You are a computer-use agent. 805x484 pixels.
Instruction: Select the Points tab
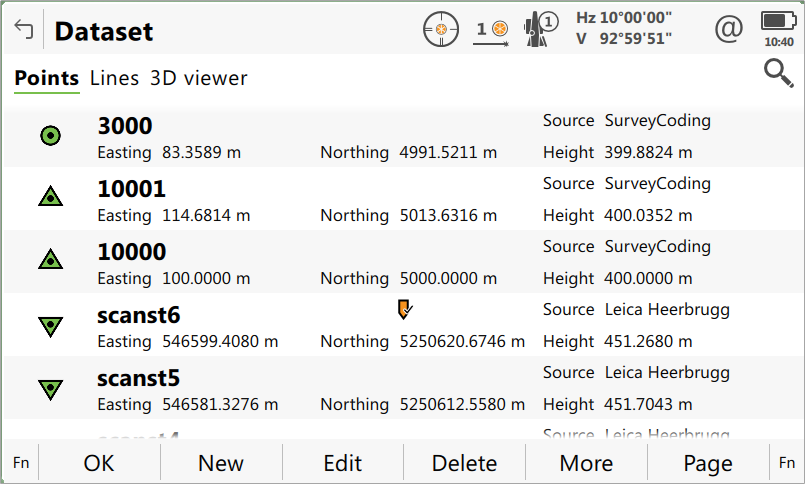click(x=46, y=78)
